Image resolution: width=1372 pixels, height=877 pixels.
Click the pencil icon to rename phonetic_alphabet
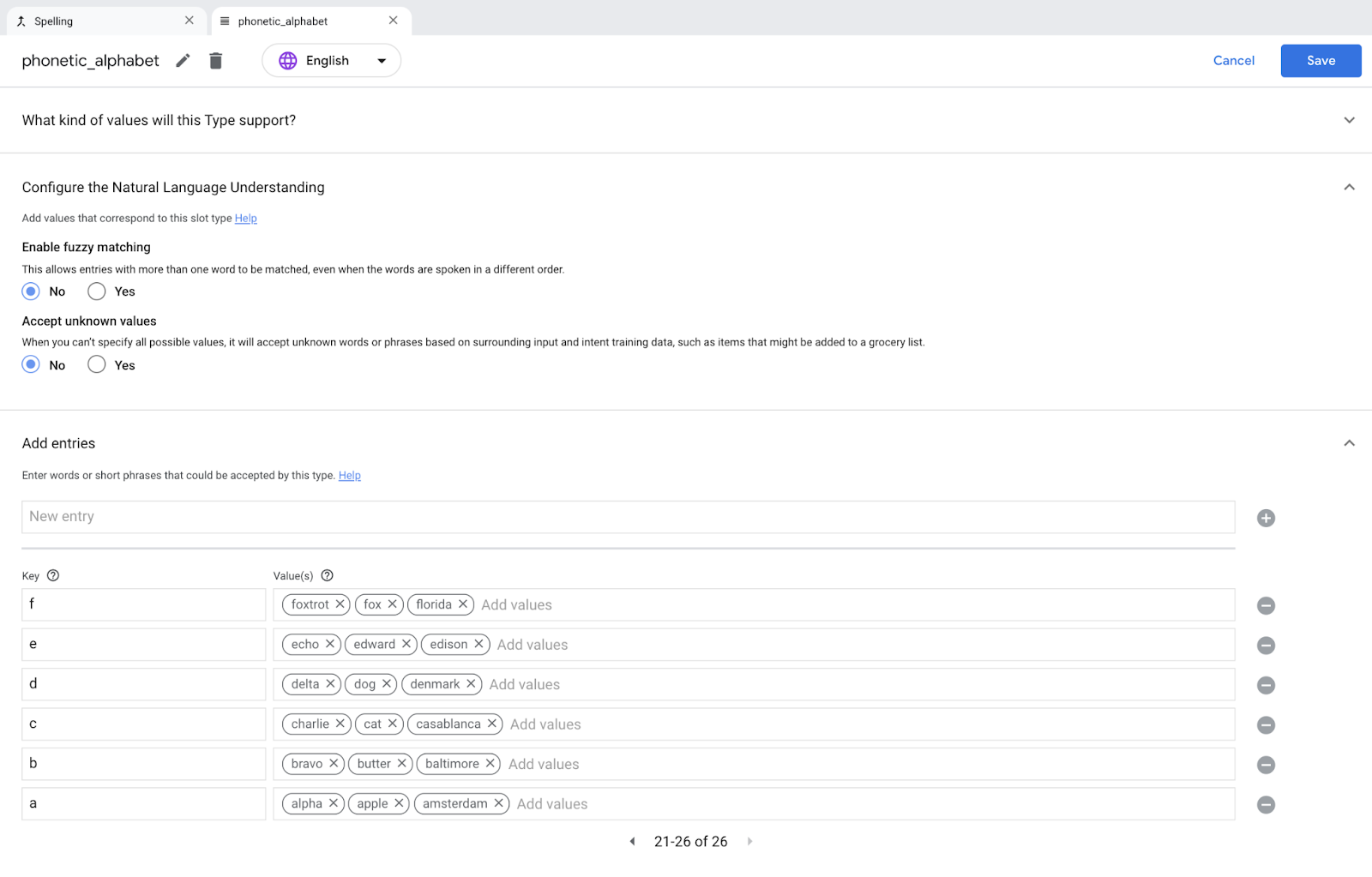(x=183, y=61)
